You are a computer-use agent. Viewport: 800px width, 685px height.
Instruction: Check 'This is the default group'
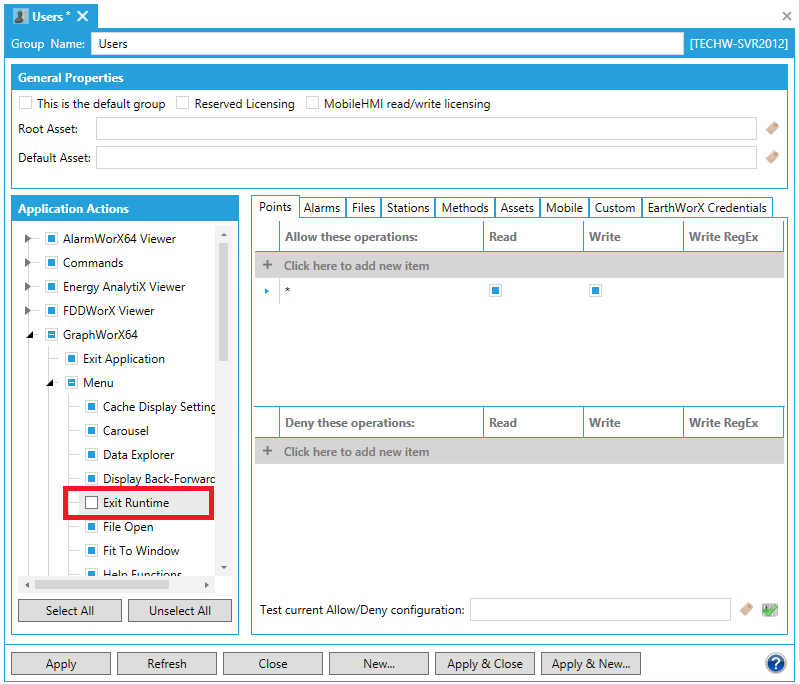[26, 103]
